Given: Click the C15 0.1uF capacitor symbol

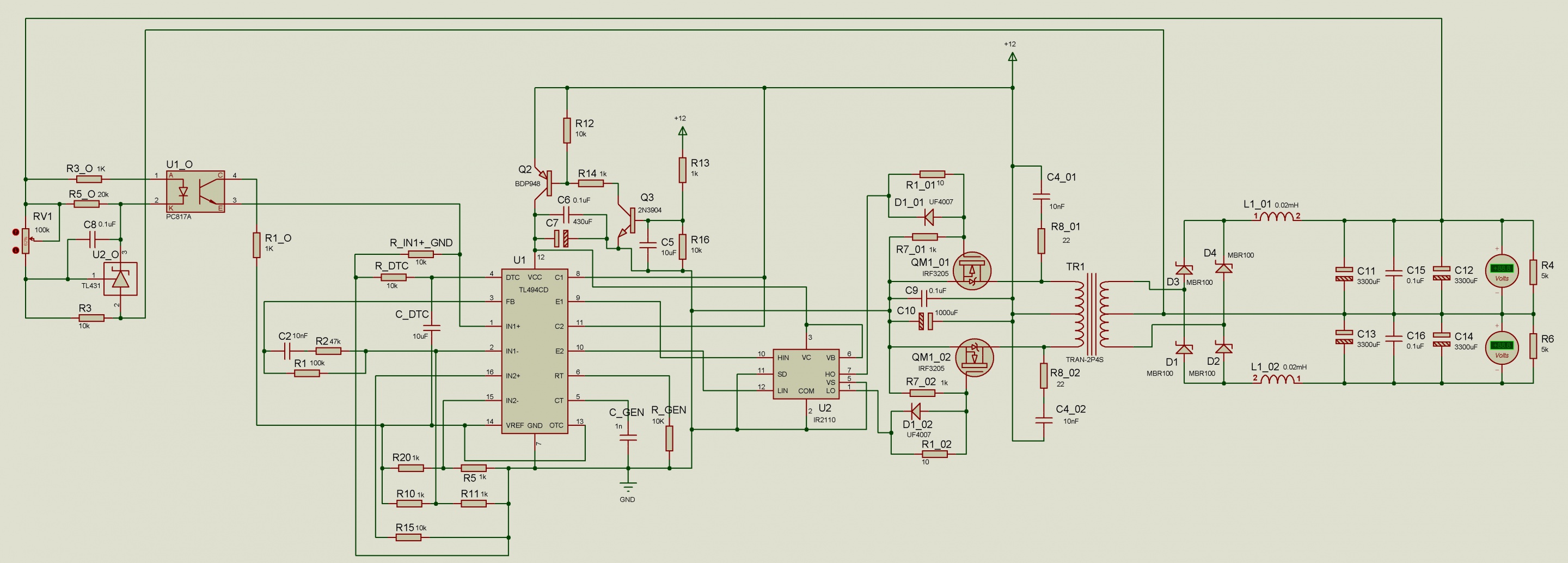Looking at the screenshot, I should 1394,273.
